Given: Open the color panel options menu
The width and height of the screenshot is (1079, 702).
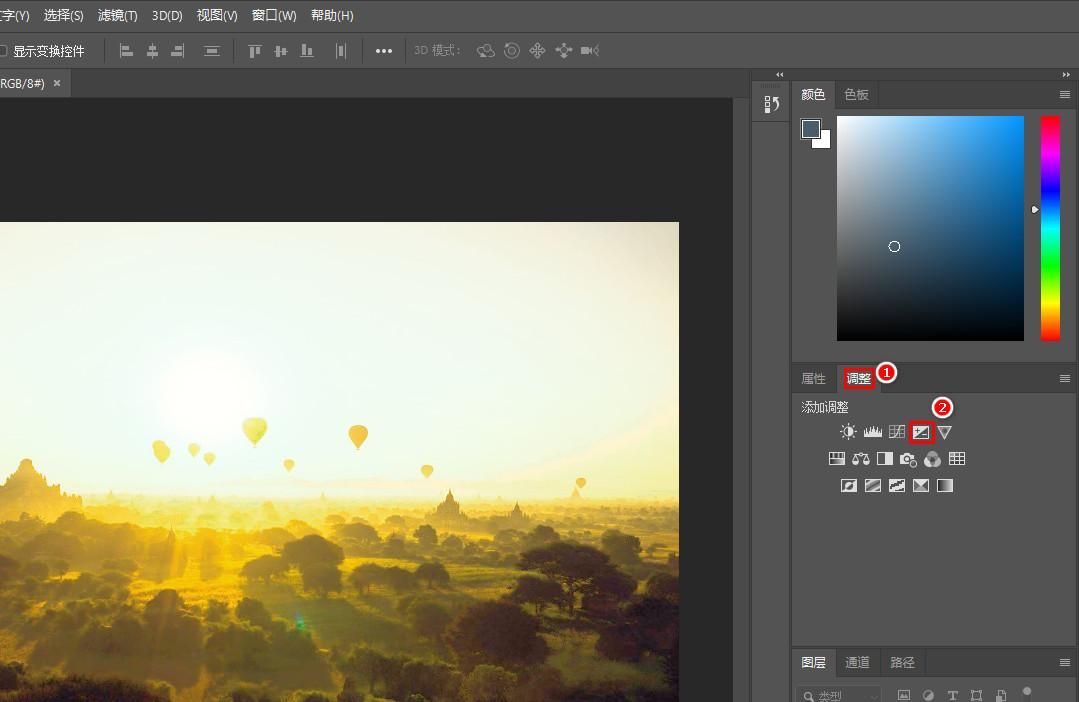Looking at the screenshot, I should 1065,94.
